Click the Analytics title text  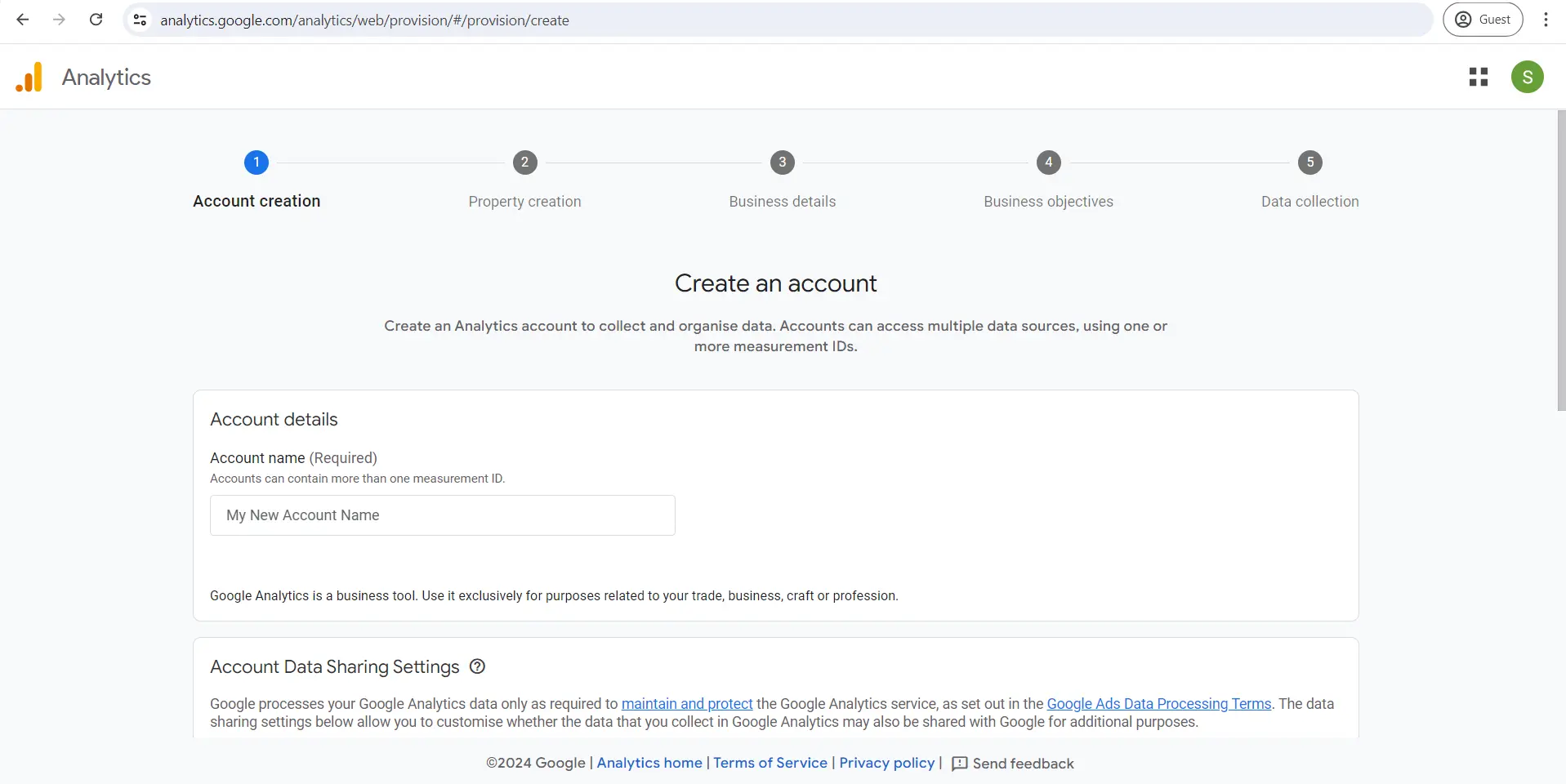(x=106, y=78)
